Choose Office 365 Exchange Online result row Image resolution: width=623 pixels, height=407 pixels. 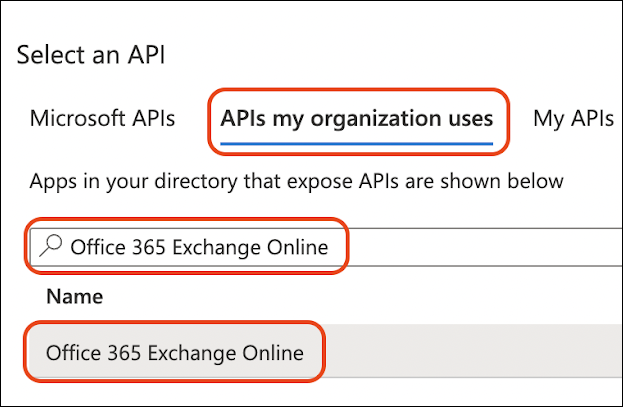175,352
